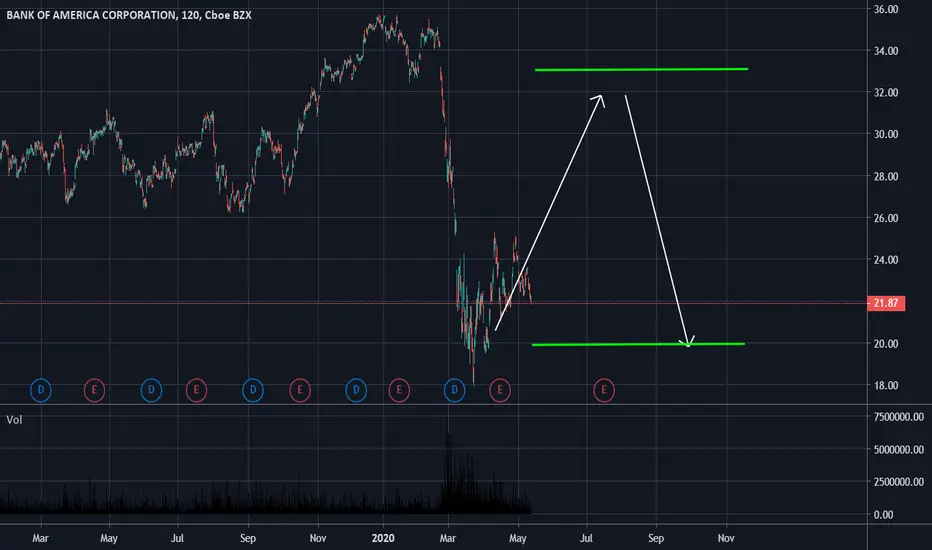This screenshot has height=550, width=932.
Task: Click the 2020 label on the time axis
Action: click(383, 538)
